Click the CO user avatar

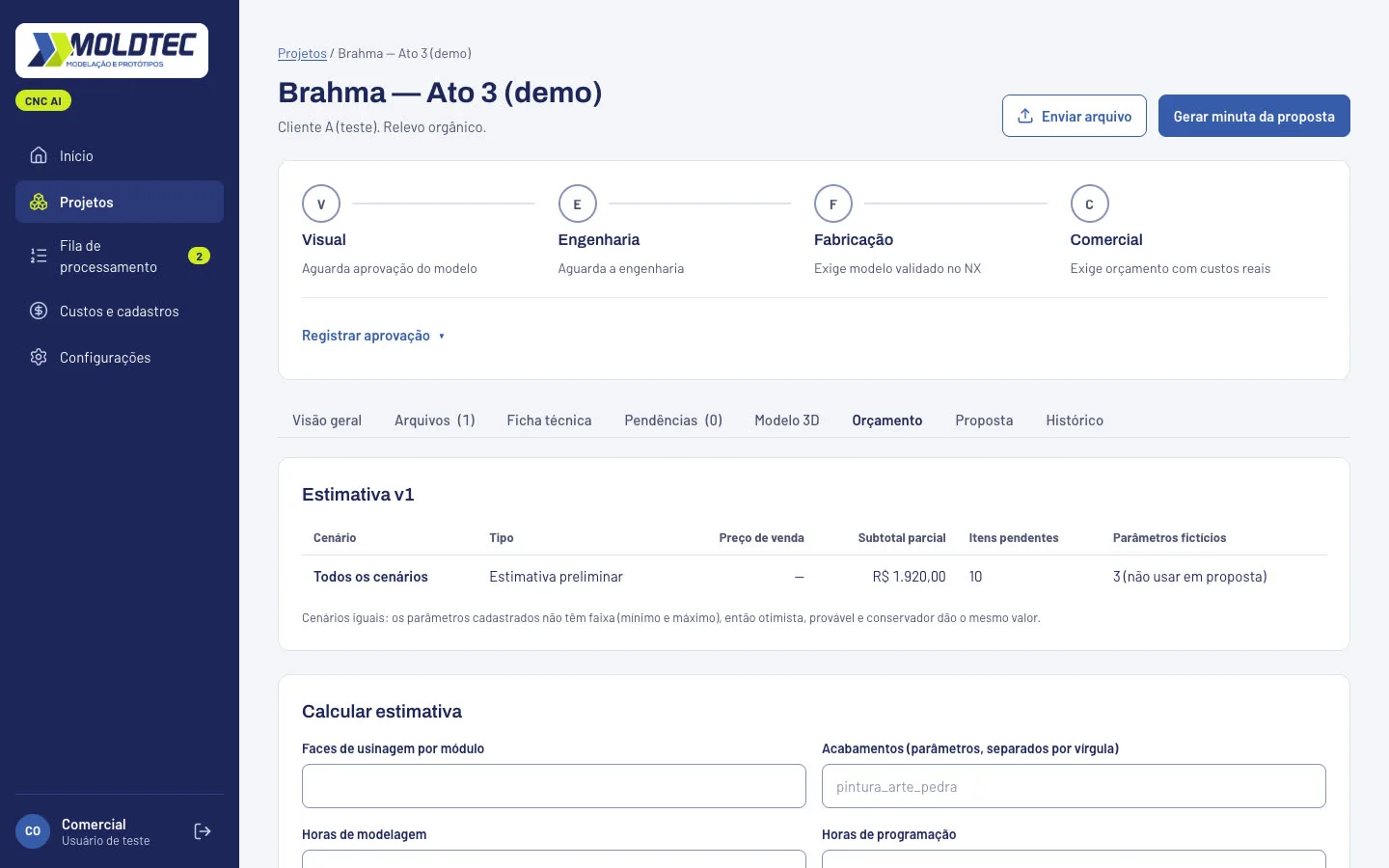click(33, 831)
